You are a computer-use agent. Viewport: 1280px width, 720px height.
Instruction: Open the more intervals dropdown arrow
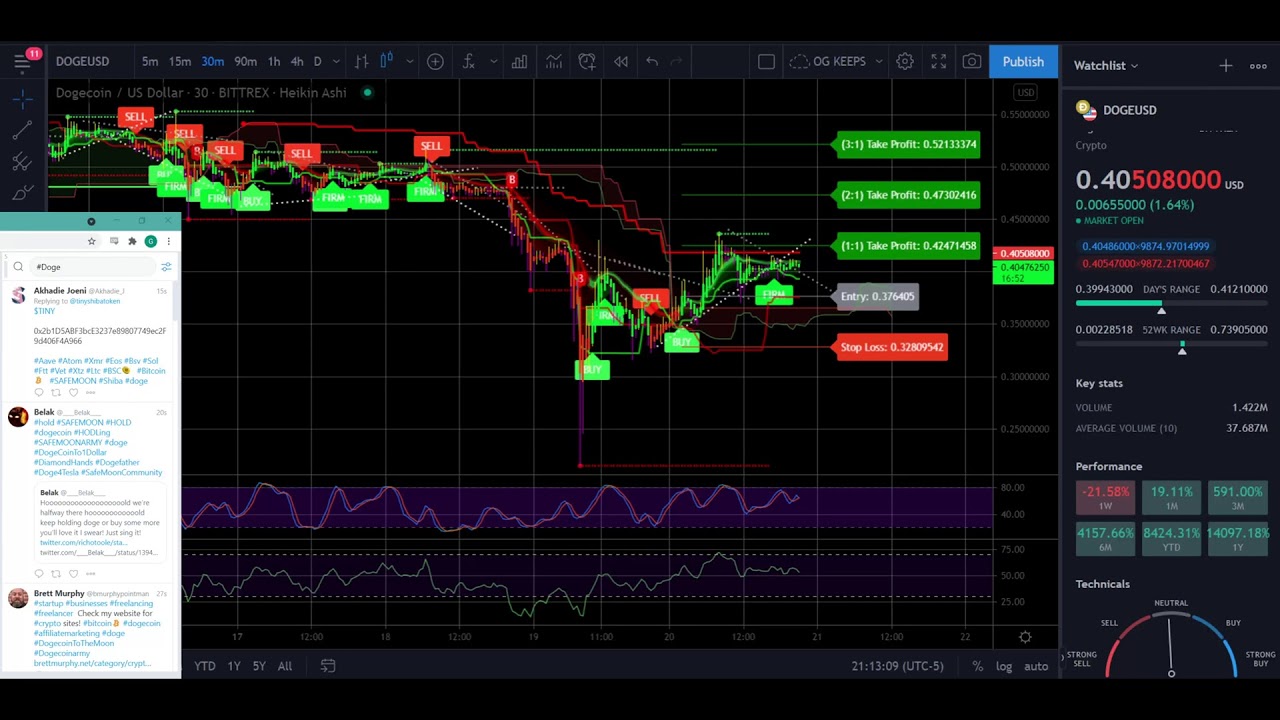(x=336, y=62)
